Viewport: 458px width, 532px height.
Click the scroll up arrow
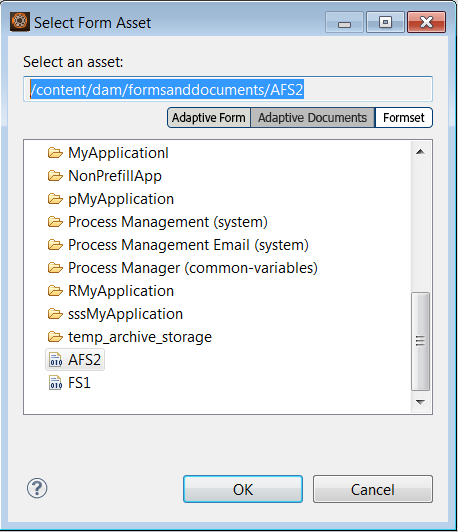[x=420, y=152]
